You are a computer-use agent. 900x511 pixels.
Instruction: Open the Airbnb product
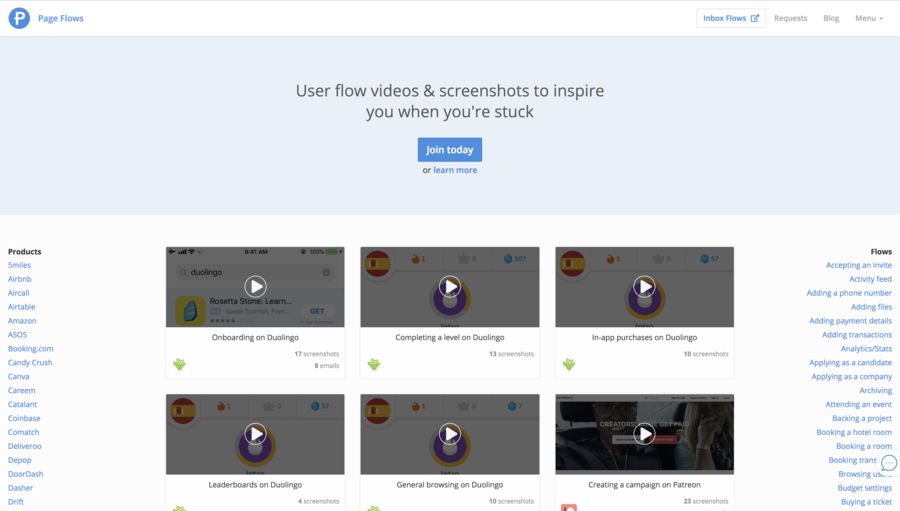[20, 279]
